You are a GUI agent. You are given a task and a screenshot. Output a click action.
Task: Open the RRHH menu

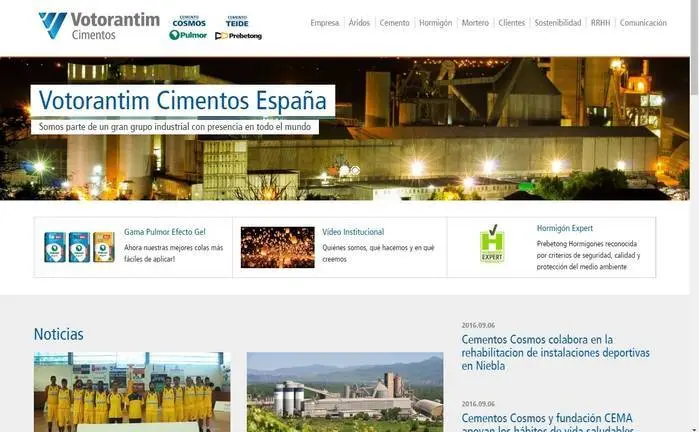[600, 23]
